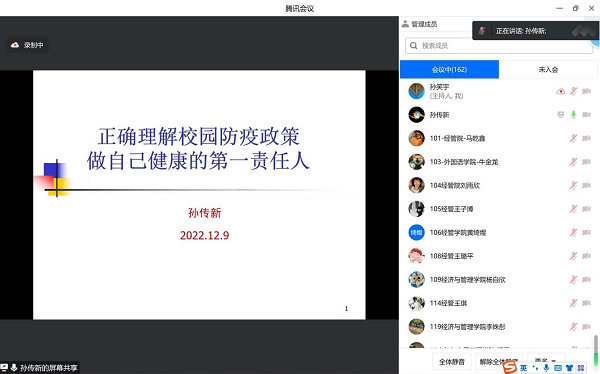Open 孙传新 avatar in member list
The width and height of the screenshot is (600, 374).
coord(416,115)
